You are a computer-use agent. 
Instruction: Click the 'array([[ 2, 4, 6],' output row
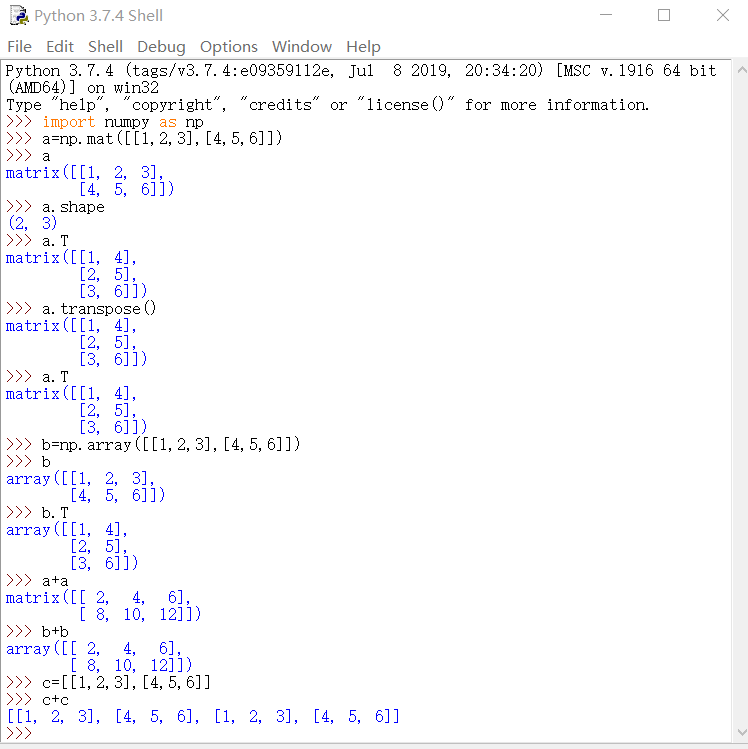94,649
